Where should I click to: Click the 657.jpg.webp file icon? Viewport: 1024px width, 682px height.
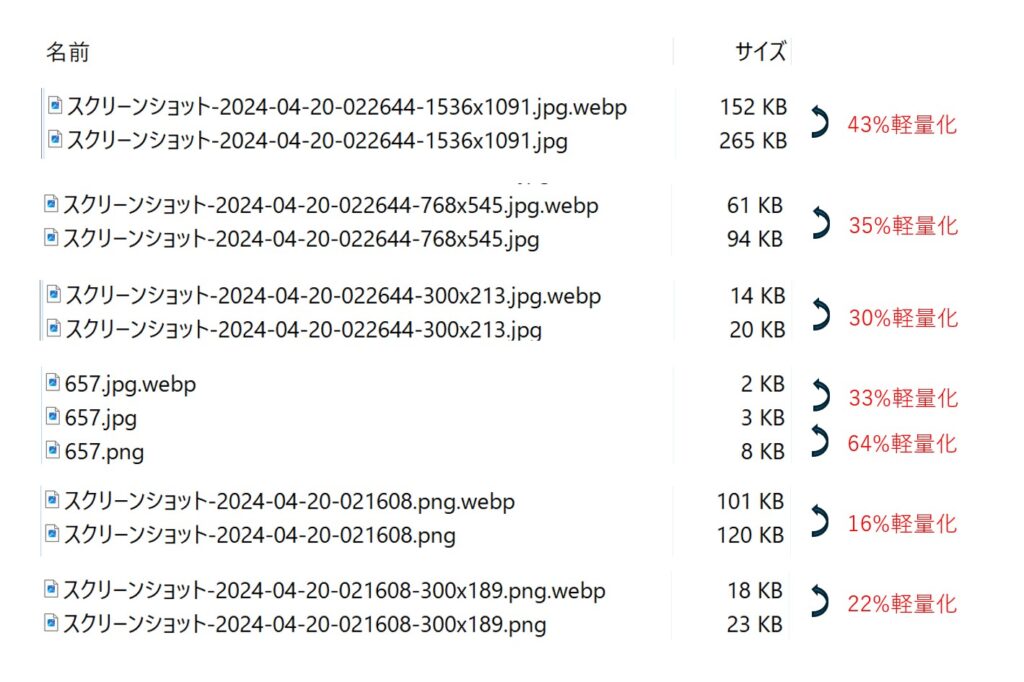click(53, 382)
